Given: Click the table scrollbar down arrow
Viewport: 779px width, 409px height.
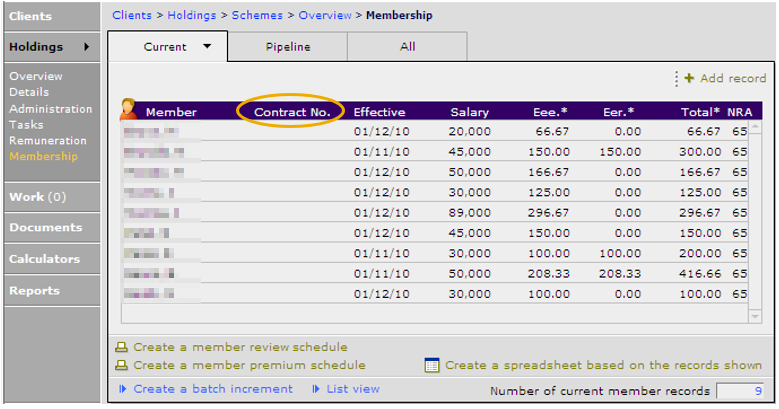Looking at the screenshot, I should 755,316.
